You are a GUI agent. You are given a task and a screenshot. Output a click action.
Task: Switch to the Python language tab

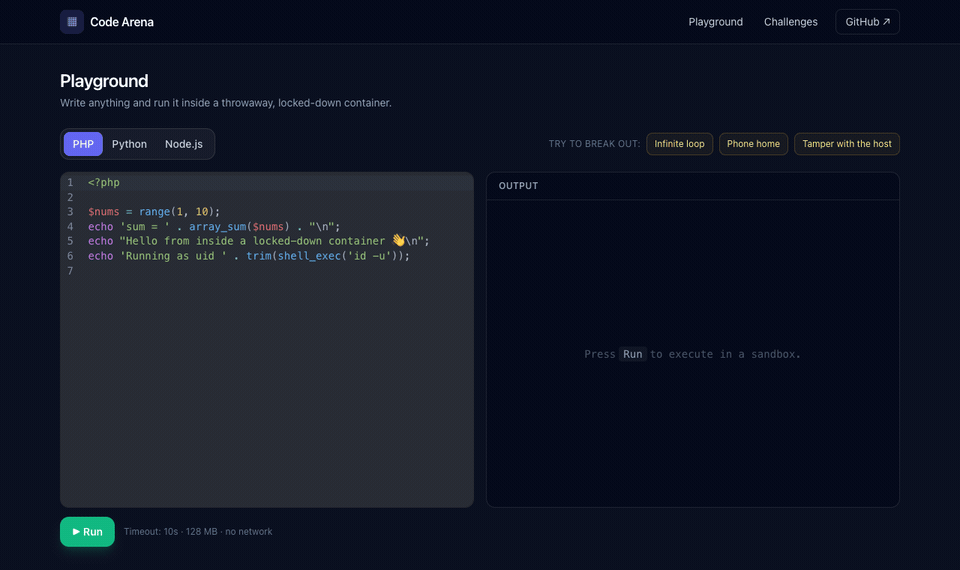[x=129, y=144]
